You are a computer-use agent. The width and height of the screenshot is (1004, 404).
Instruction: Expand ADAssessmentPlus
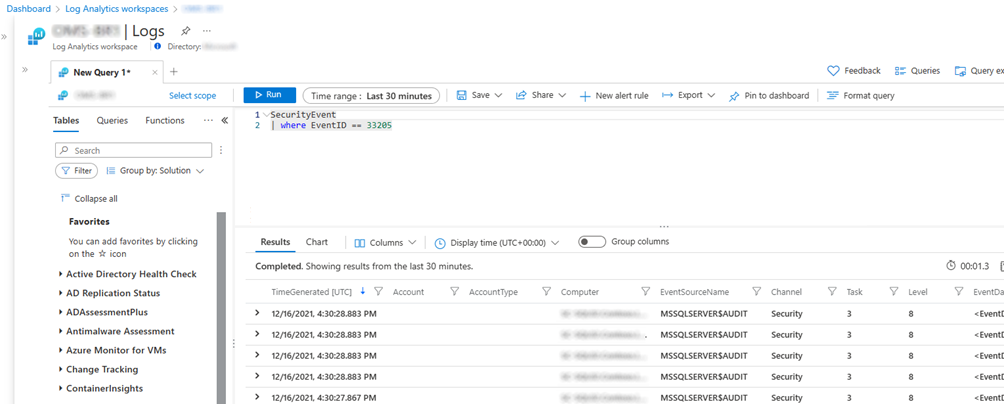[103, 312]
